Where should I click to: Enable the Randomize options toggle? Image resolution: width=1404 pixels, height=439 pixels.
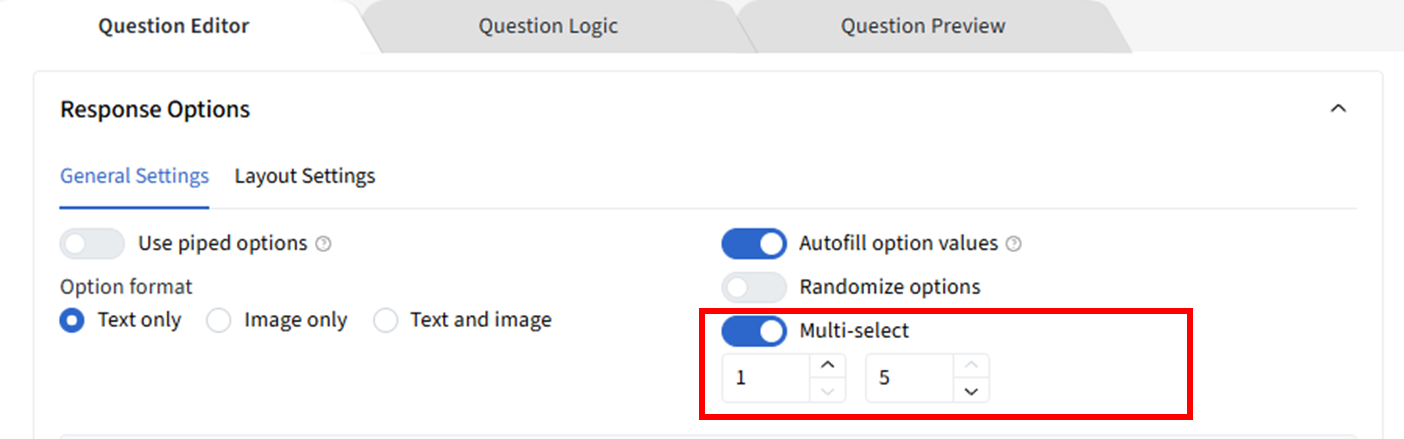(x=754, y=287)
